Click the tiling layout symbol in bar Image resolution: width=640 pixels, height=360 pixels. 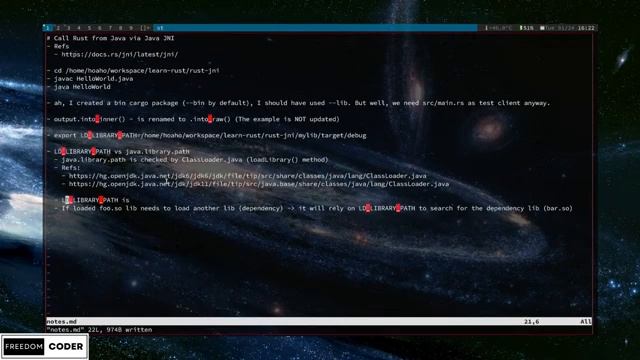(145, 28)
